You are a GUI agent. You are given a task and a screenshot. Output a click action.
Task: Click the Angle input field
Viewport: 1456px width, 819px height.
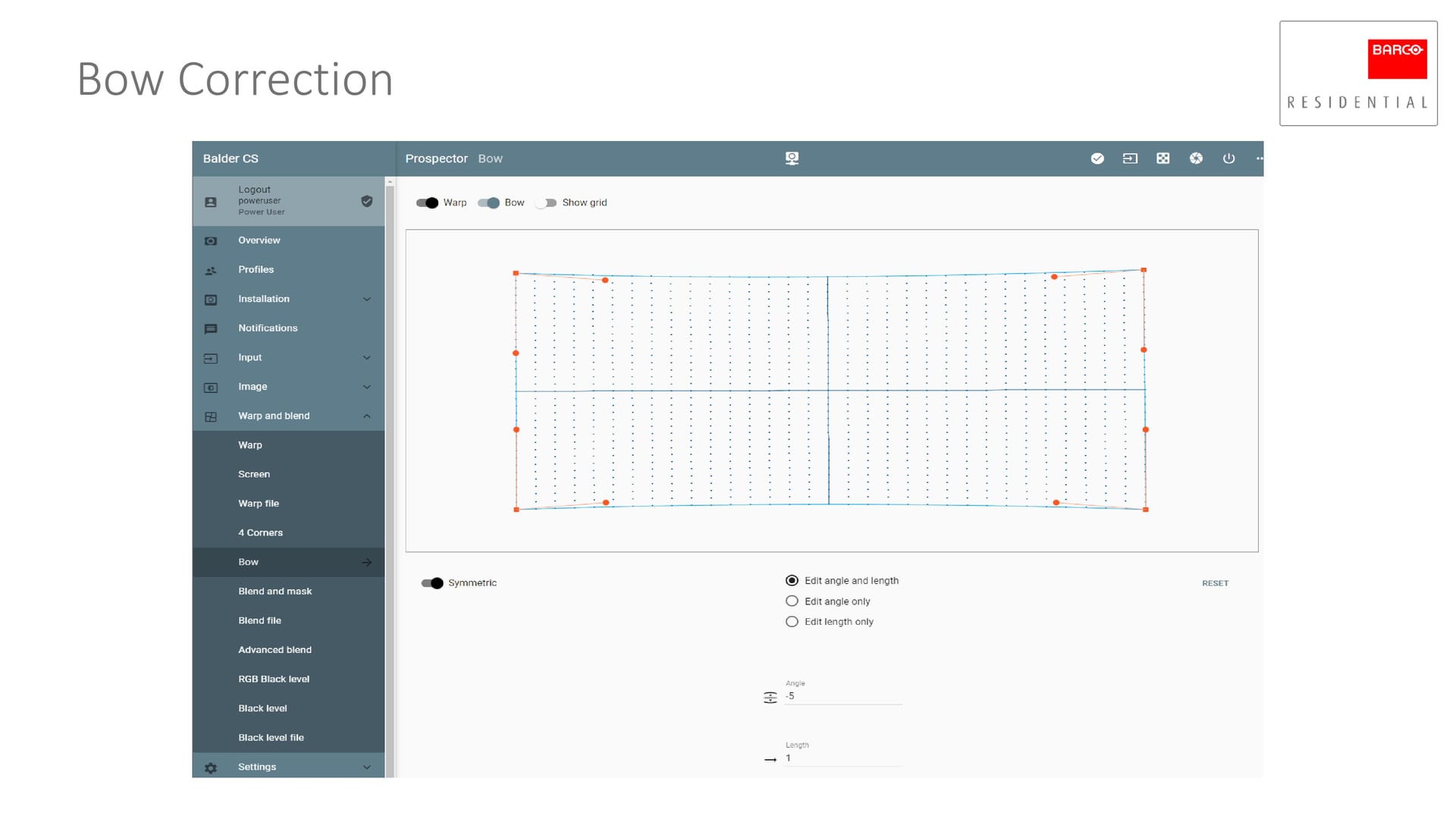tap(842, 696)
